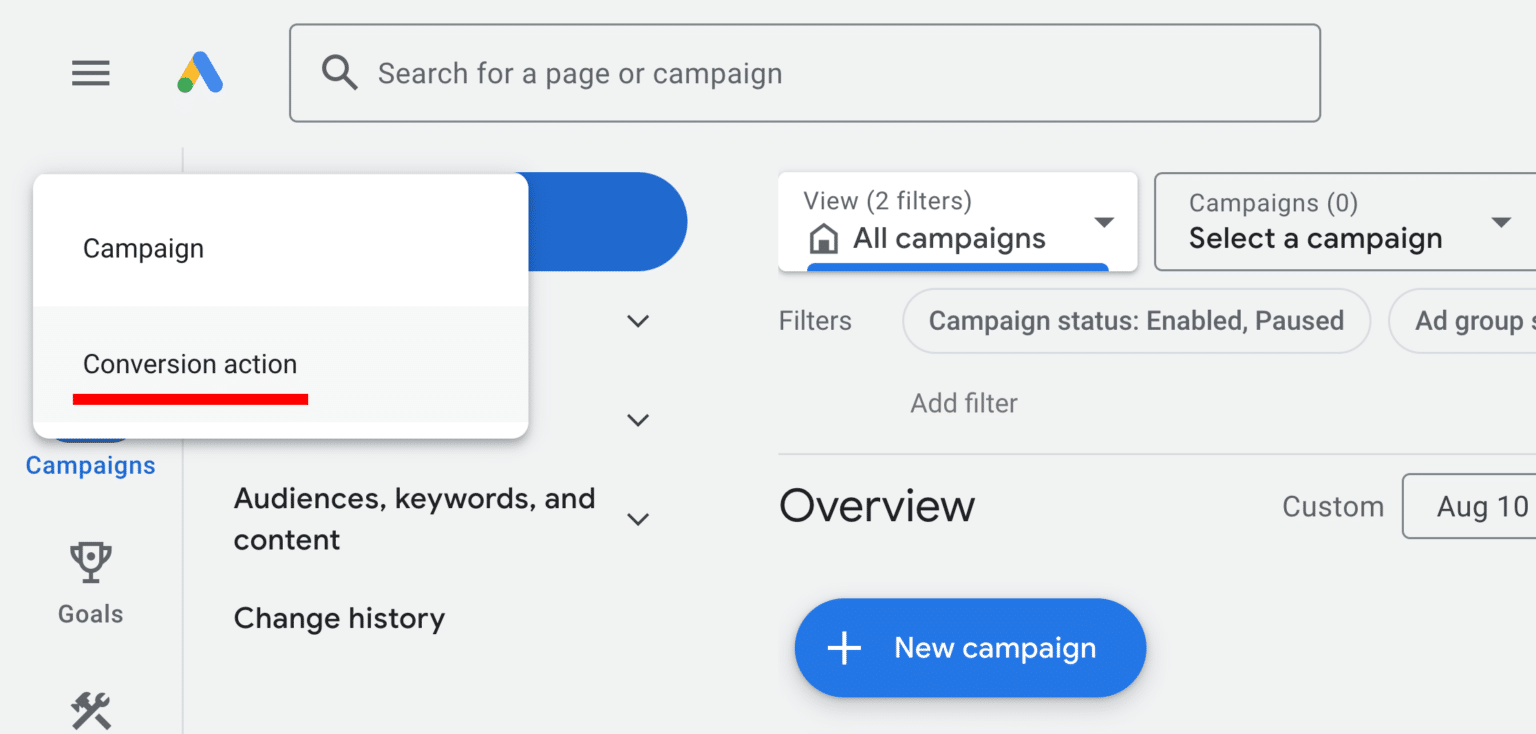Click the plus icon on New campaign
The width and height of the screenshot is (1536, 734).
[x=845, y=647]
